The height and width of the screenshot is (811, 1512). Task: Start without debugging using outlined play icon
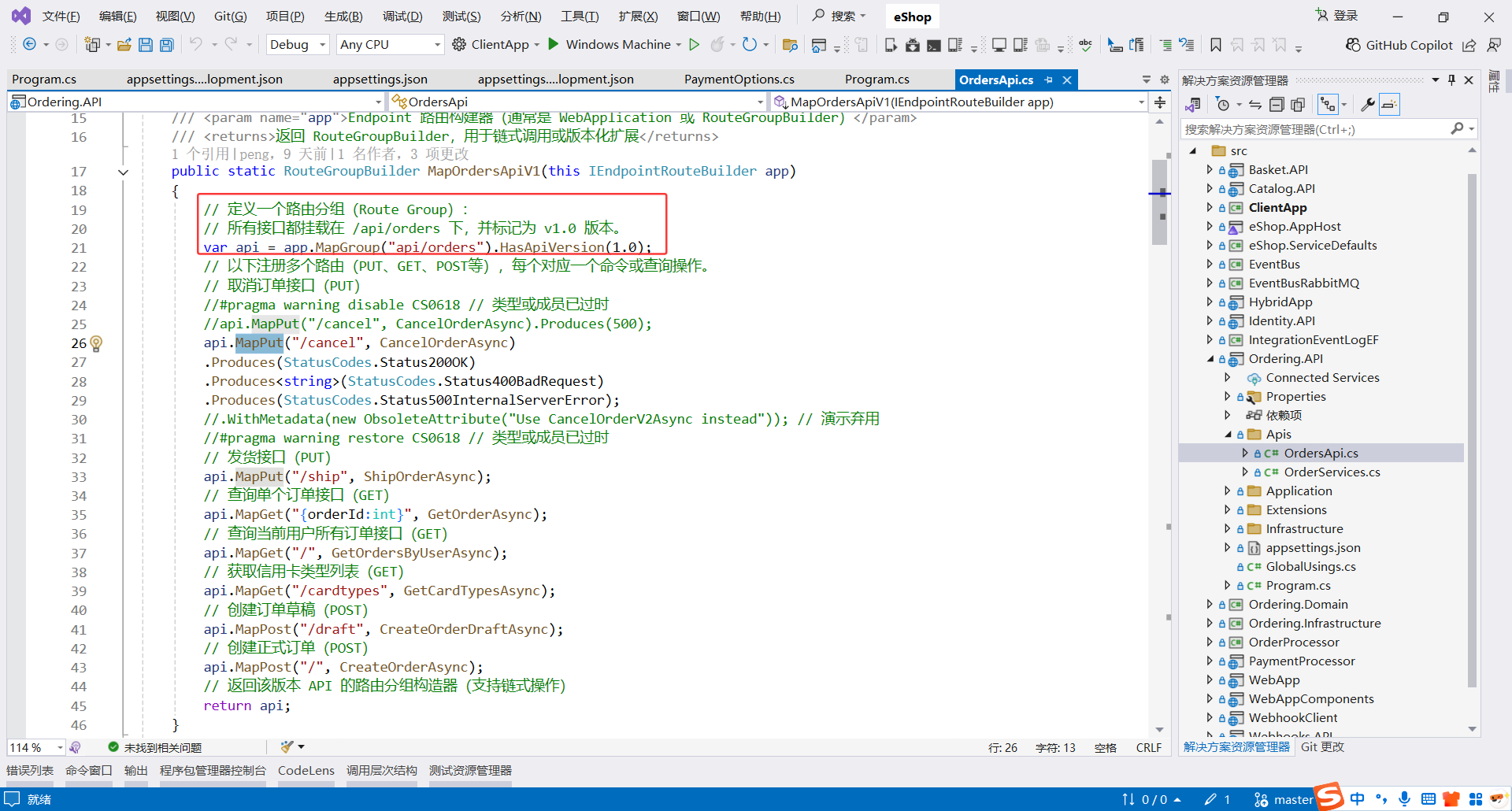694,45
